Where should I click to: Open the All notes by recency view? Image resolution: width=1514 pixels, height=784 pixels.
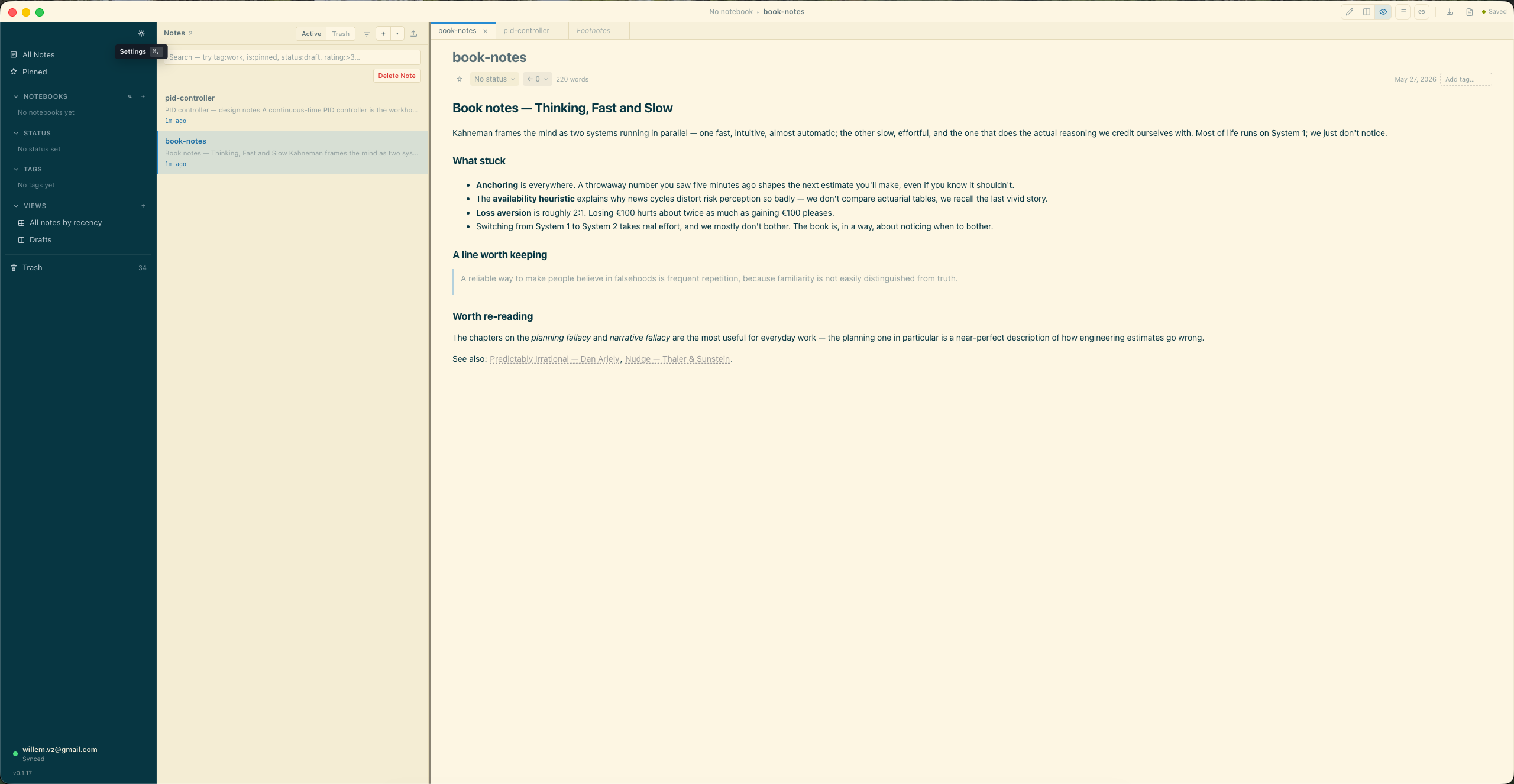click(x=78, y=223)
